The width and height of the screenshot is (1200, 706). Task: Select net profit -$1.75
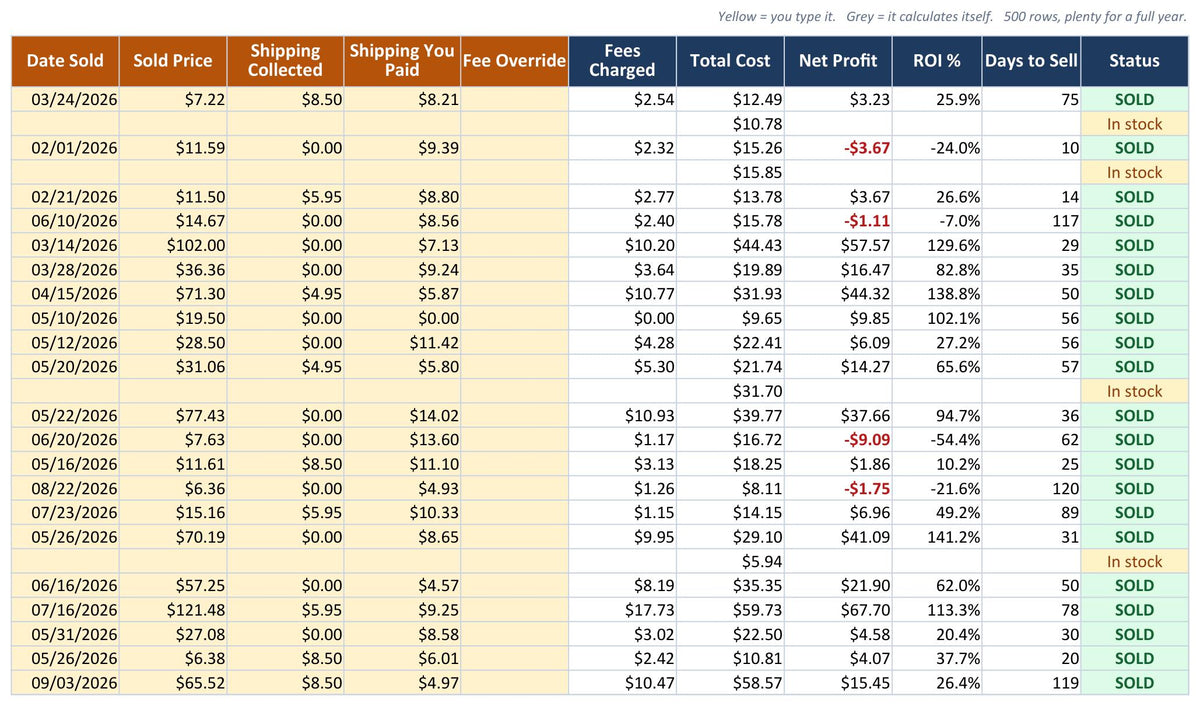click(838, 488)
